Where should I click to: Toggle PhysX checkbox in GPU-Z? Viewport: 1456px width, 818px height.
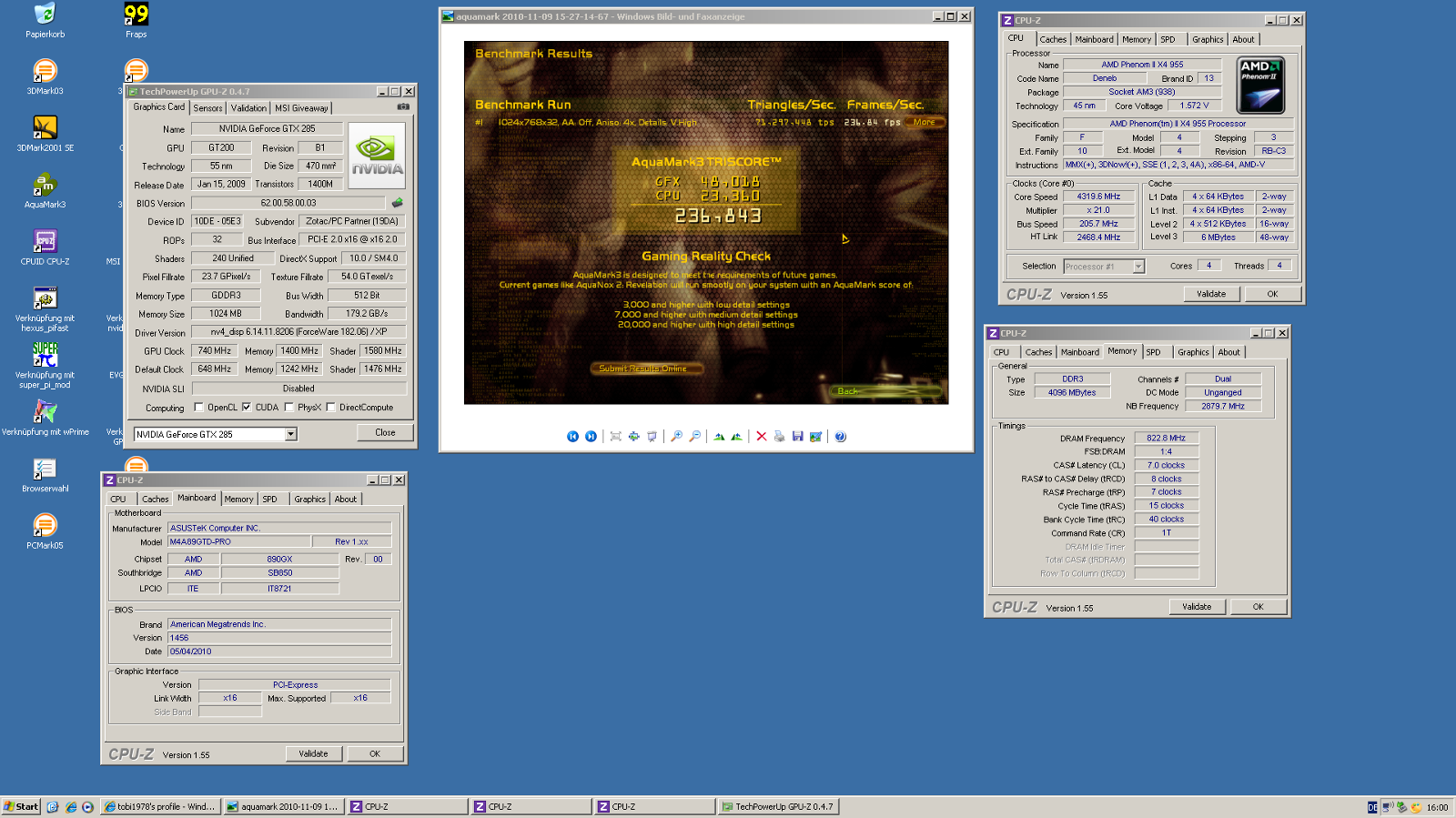click(x=289, y=408)
